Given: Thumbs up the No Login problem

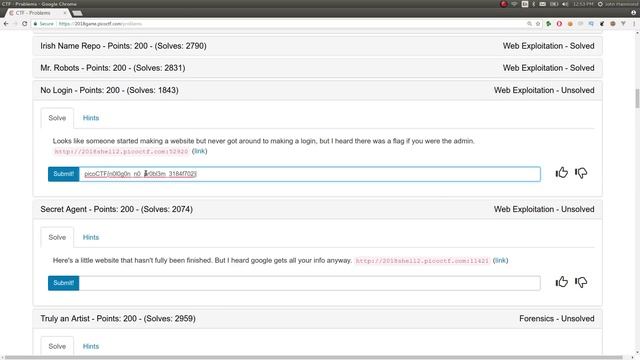Looking at the screenshot, I should click(x=562, y=173).
